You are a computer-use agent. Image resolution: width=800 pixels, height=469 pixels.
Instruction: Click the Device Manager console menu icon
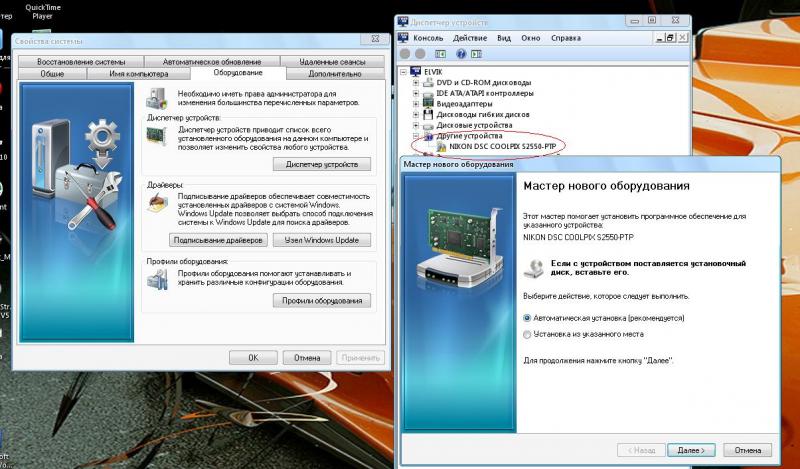tap(403, 38)
